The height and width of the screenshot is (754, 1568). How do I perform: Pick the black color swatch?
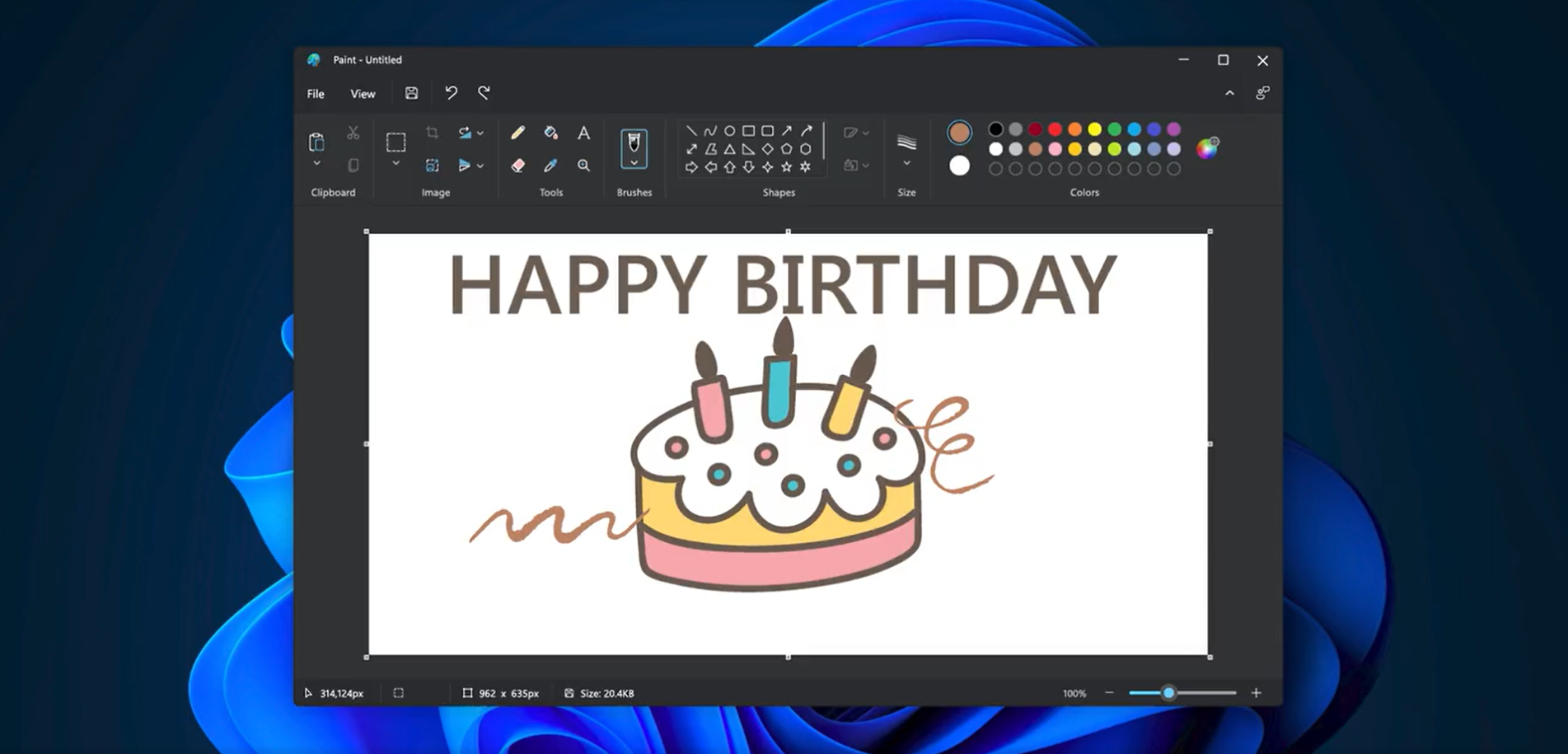(995, 129)
